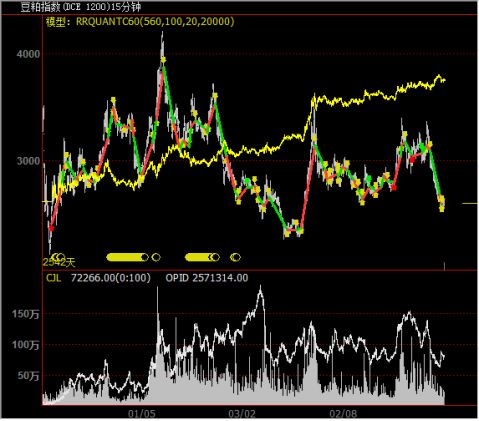Image resolution: width=479 pixels, height=421 pixels.
Task: Click the 72266.00(0:100) volume value
Action: point(111,278)
